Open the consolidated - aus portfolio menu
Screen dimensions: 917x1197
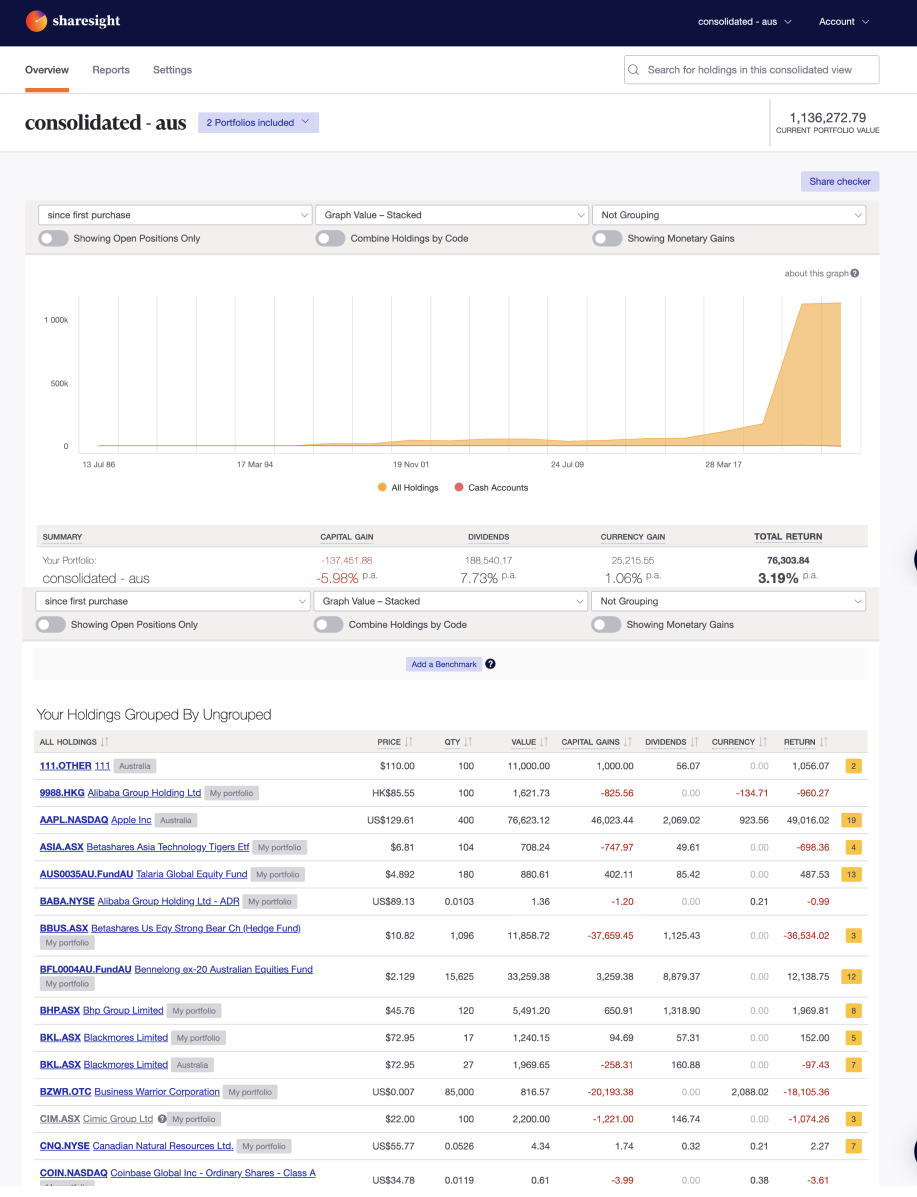(744, 21)
